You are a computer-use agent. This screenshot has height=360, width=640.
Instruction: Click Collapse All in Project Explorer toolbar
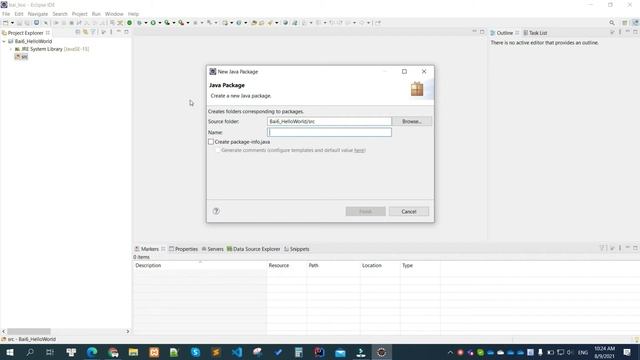78,32
